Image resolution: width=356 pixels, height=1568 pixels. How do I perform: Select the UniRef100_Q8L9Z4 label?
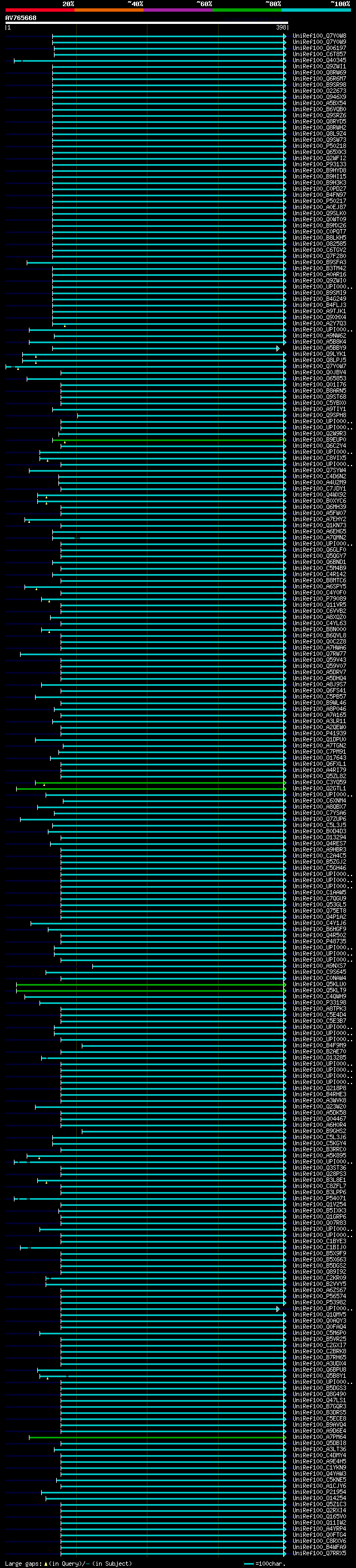(x=319, y=134)
